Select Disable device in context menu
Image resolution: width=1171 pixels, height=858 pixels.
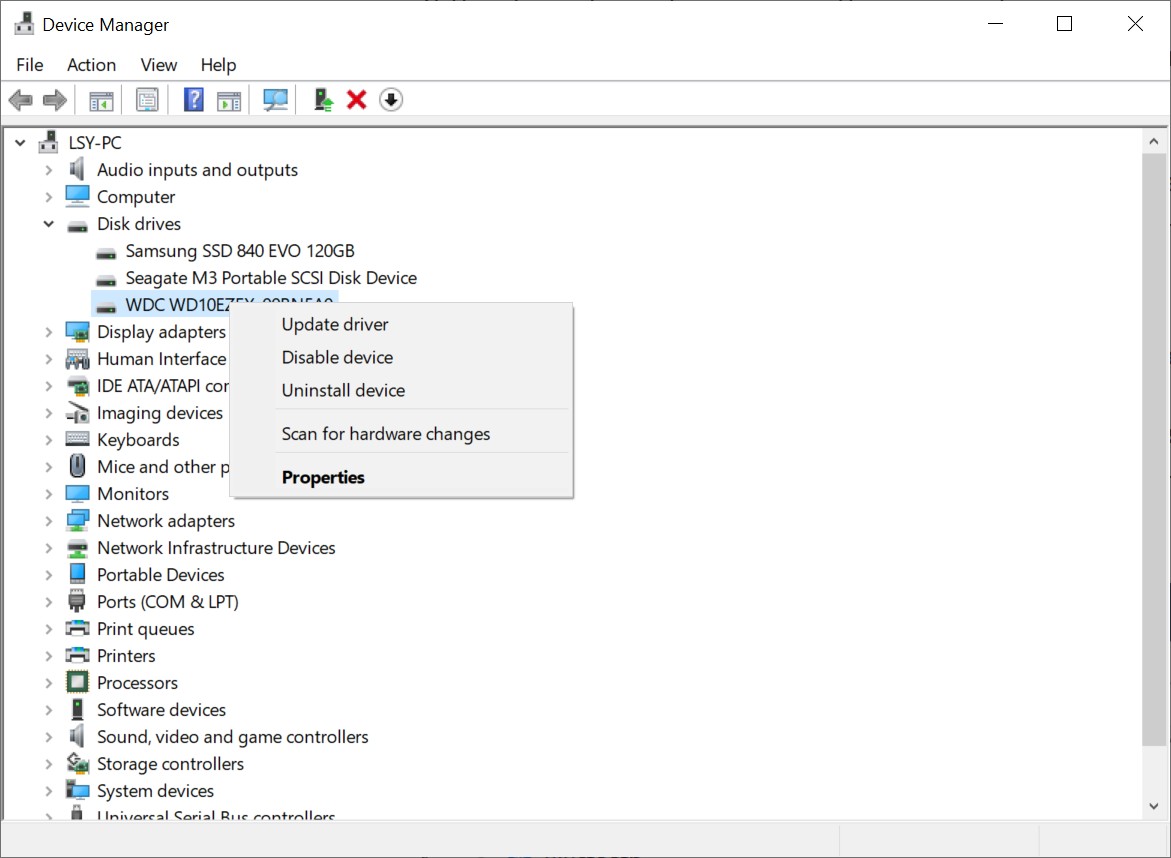pos(337,357)
